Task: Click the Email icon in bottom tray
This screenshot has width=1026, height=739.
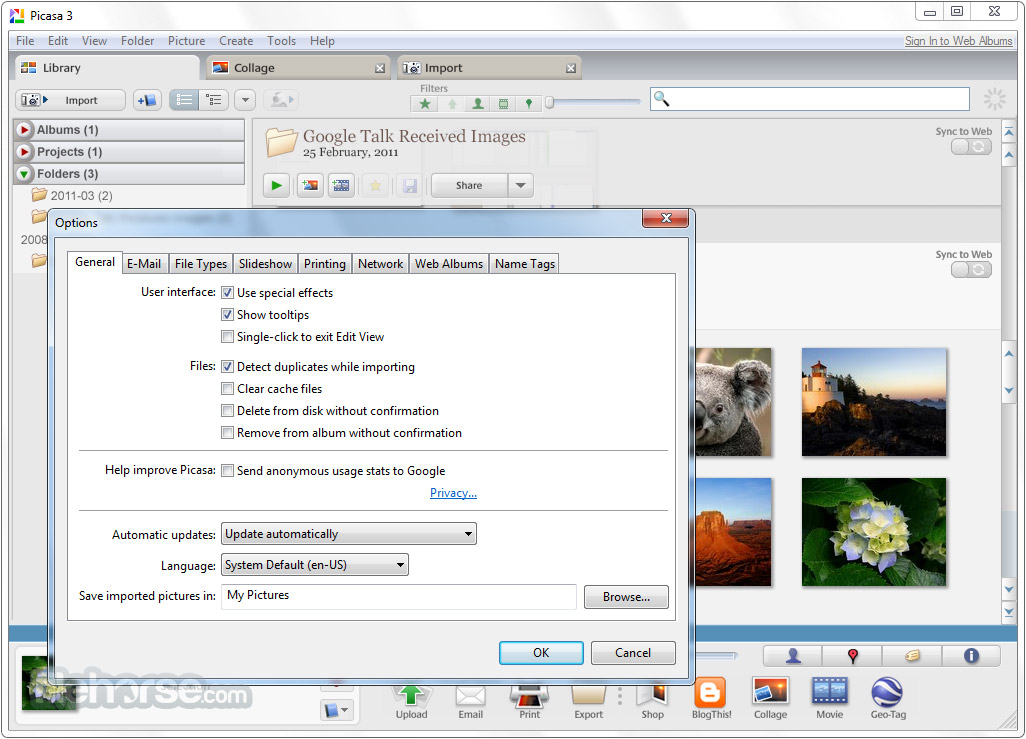Action: (470, 701)
